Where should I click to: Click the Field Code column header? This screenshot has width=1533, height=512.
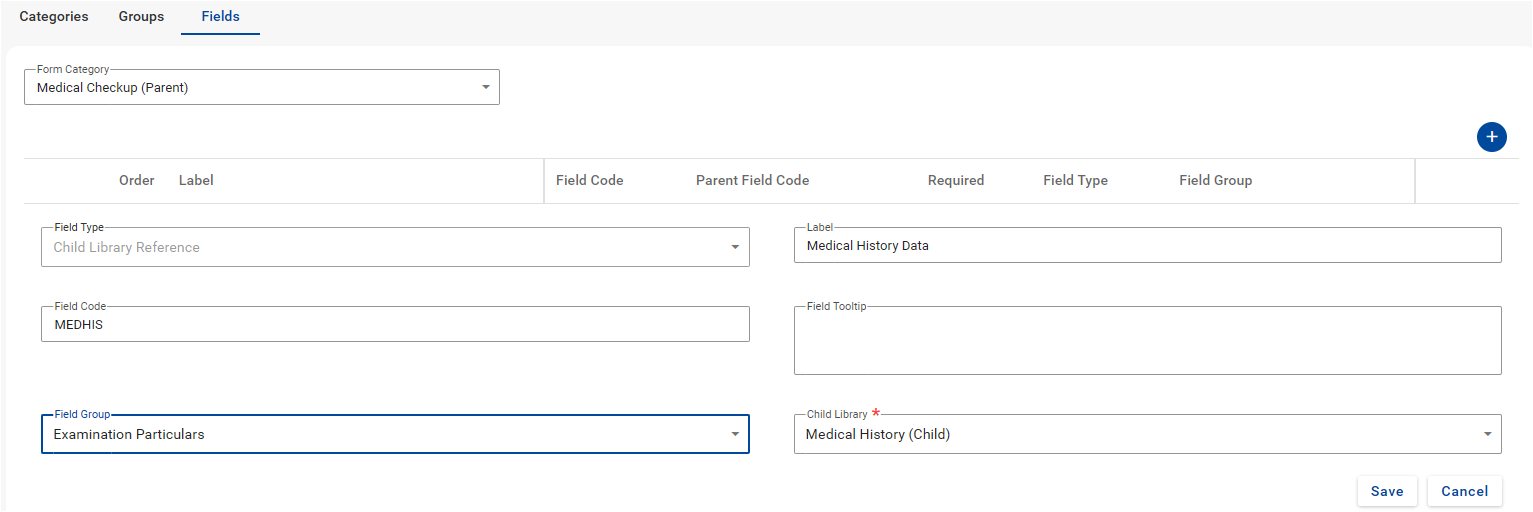(589, 181)
